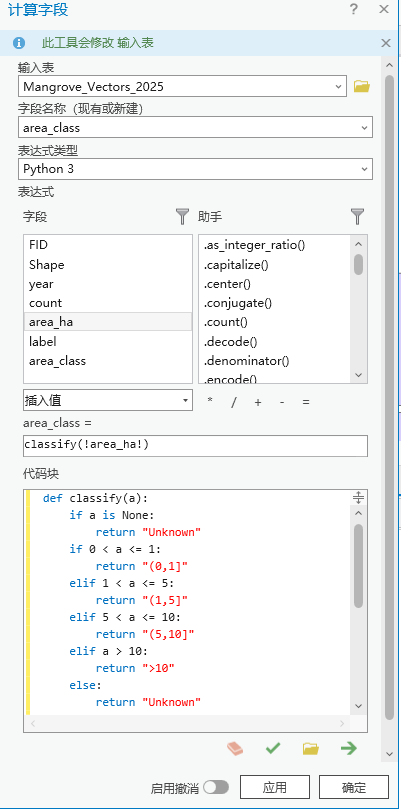Select the area_ha field in list

[x=108, y=322]
